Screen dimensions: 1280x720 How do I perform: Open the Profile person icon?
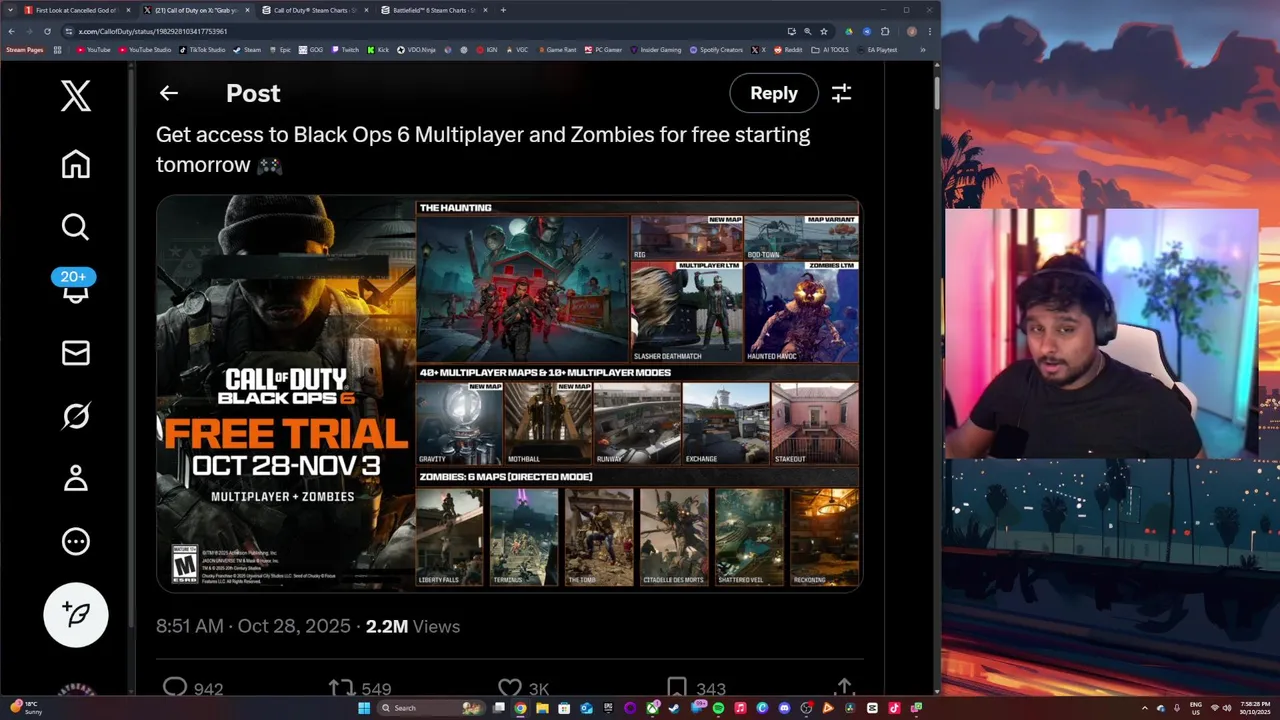coord(76,478)
